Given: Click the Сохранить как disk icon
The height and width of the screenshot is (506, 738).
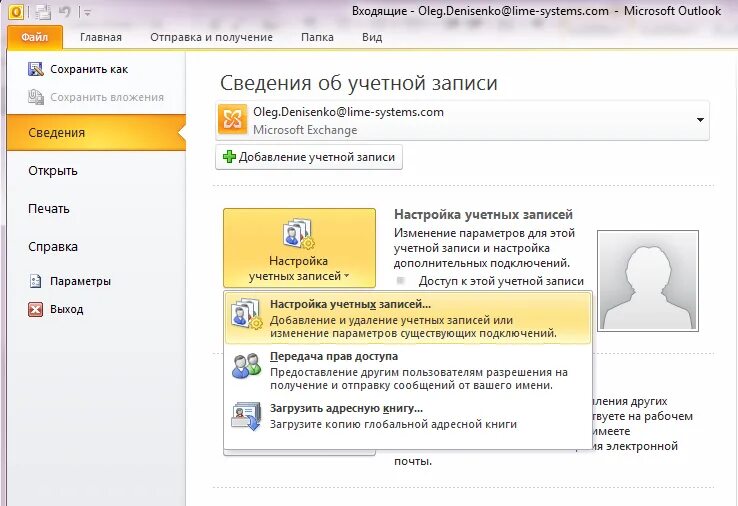Looking at the screenshot, I should (36, 69).
